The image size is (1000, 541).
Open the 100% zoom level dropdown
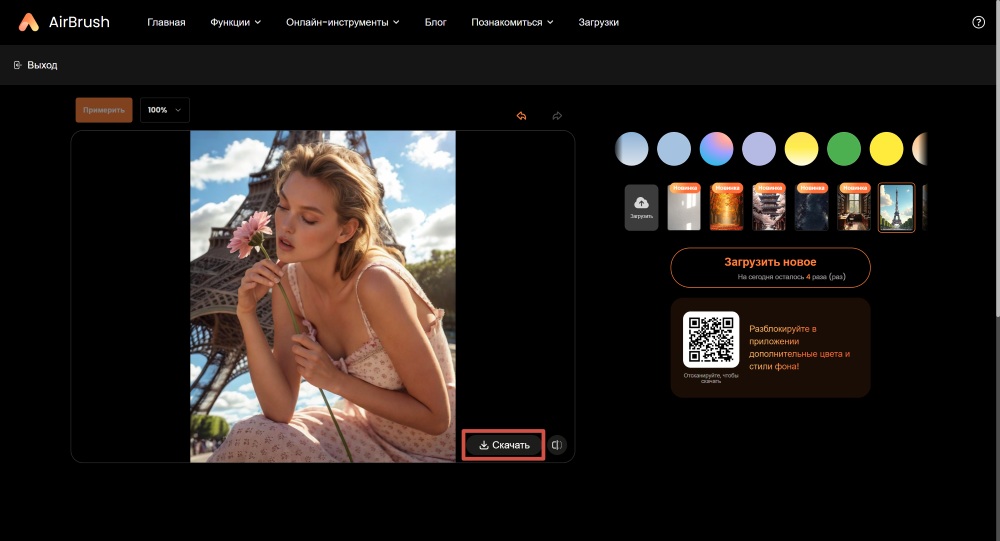(x=165, y=110)
